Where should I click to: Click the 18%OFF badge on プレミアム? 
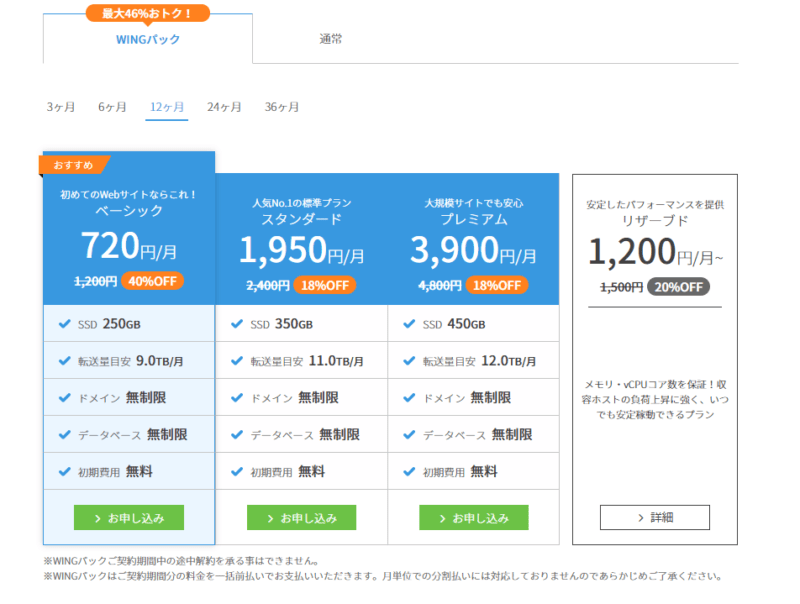click(x=497, y=285)
